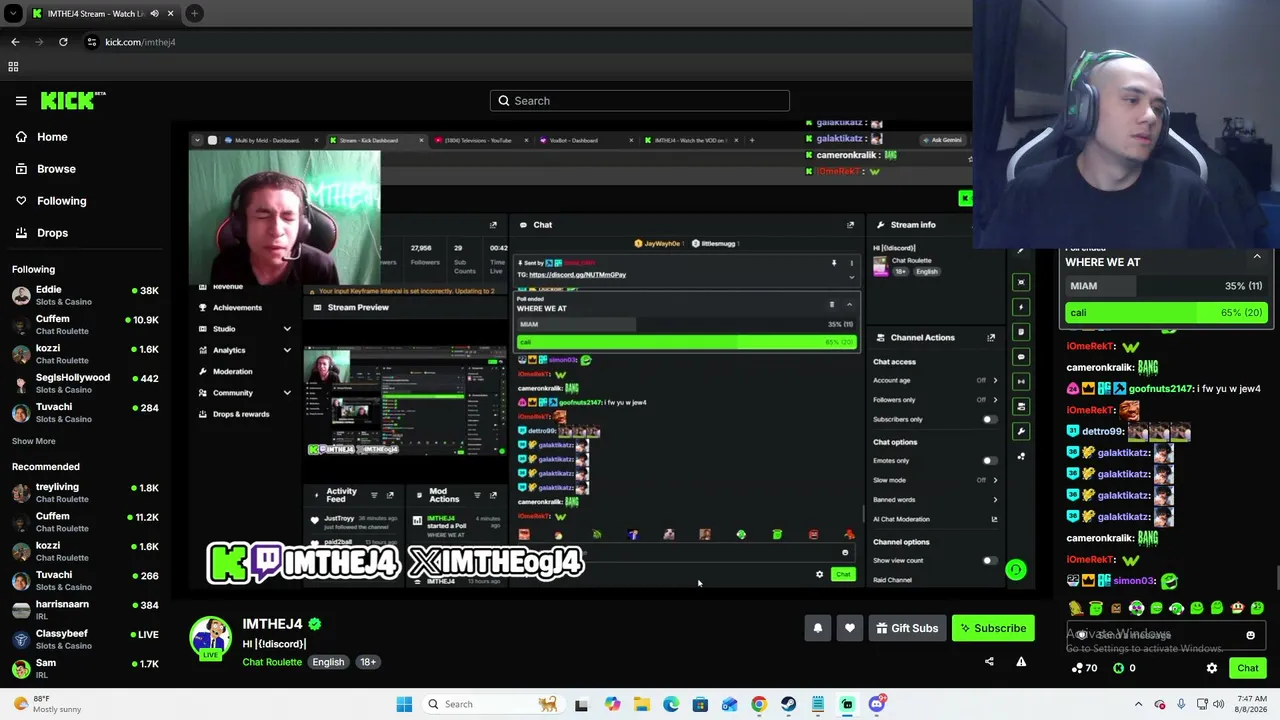Open the emoji picker in message box
1280x720 pixels.
[x=1250, y=635]
